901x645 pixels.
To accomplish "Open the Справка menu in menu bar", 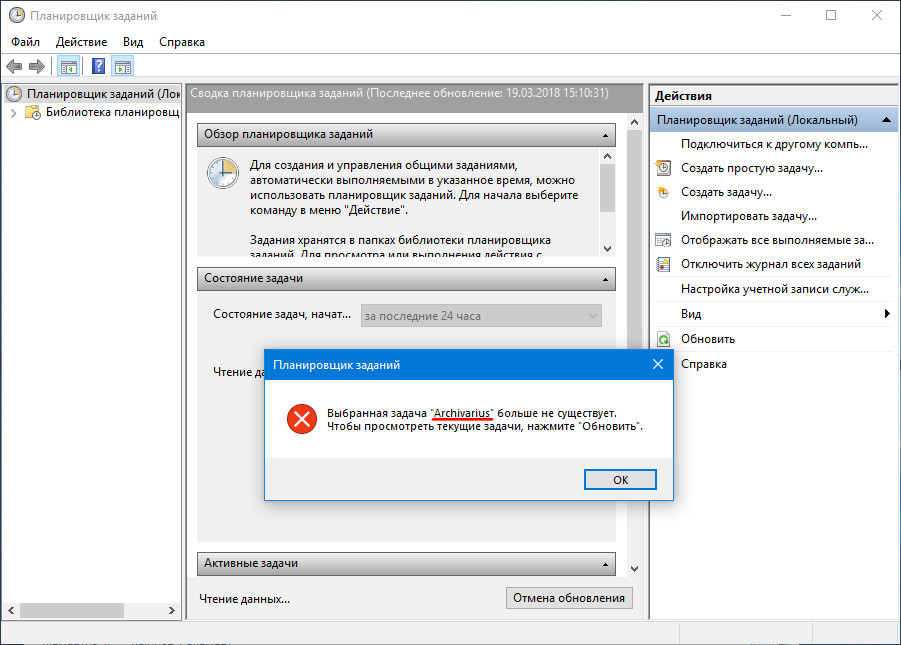I will (x=182, y=42).
